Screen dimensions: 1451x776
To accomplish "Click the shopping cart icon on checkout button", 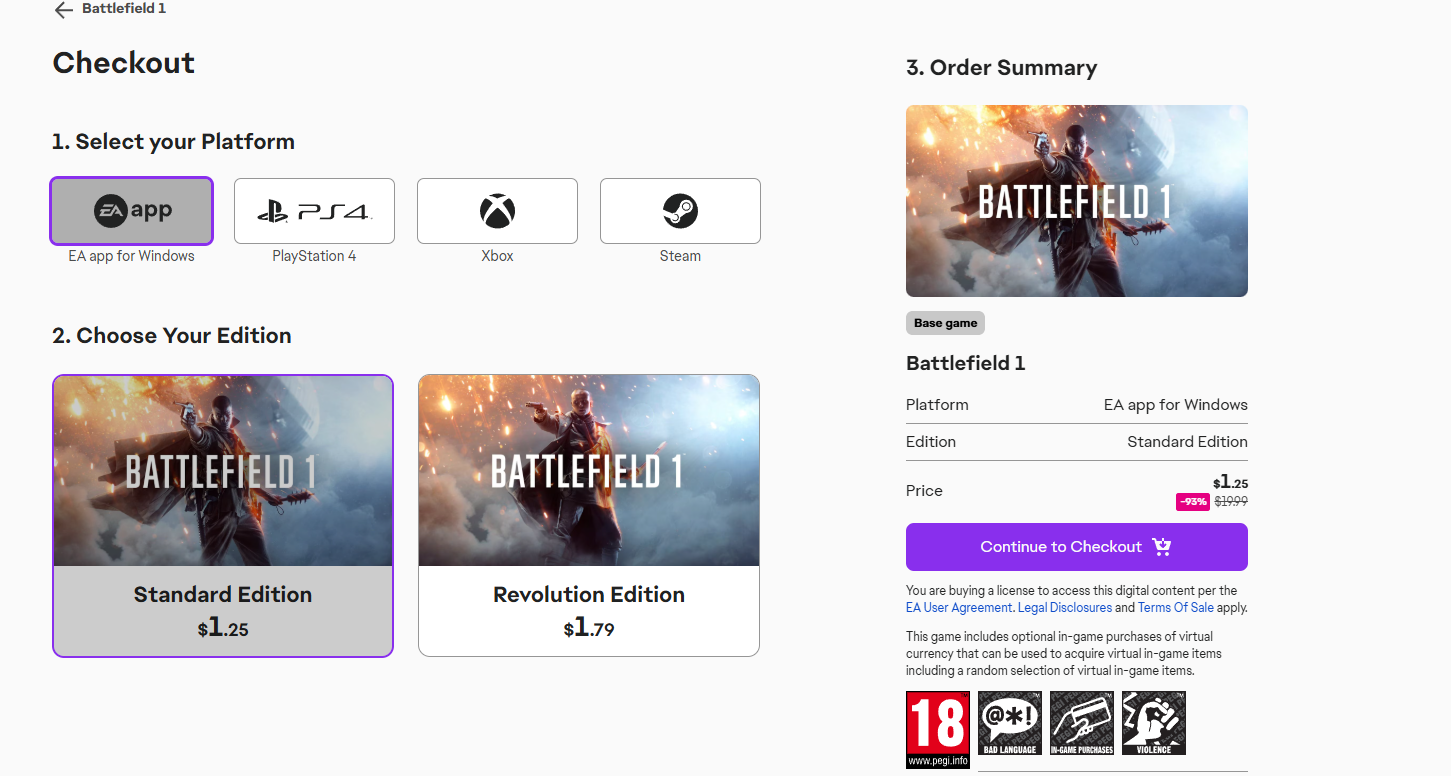I will click(x=1161, y=547).
